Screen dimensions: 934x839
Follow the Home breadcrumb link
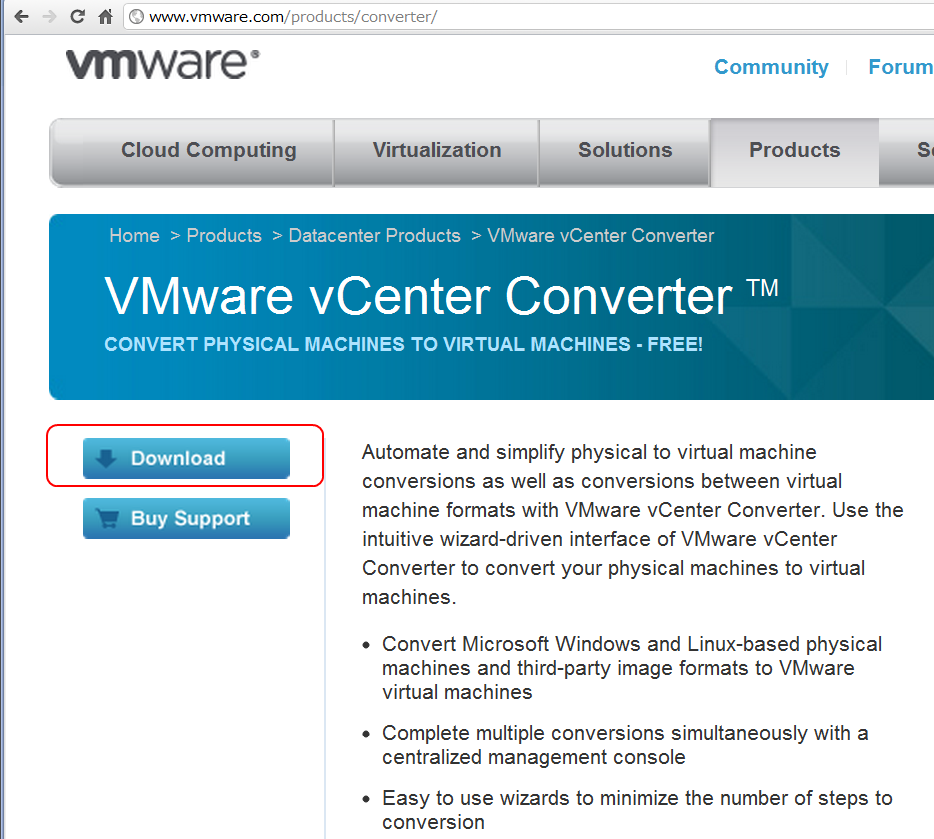(x=135, y=236)
